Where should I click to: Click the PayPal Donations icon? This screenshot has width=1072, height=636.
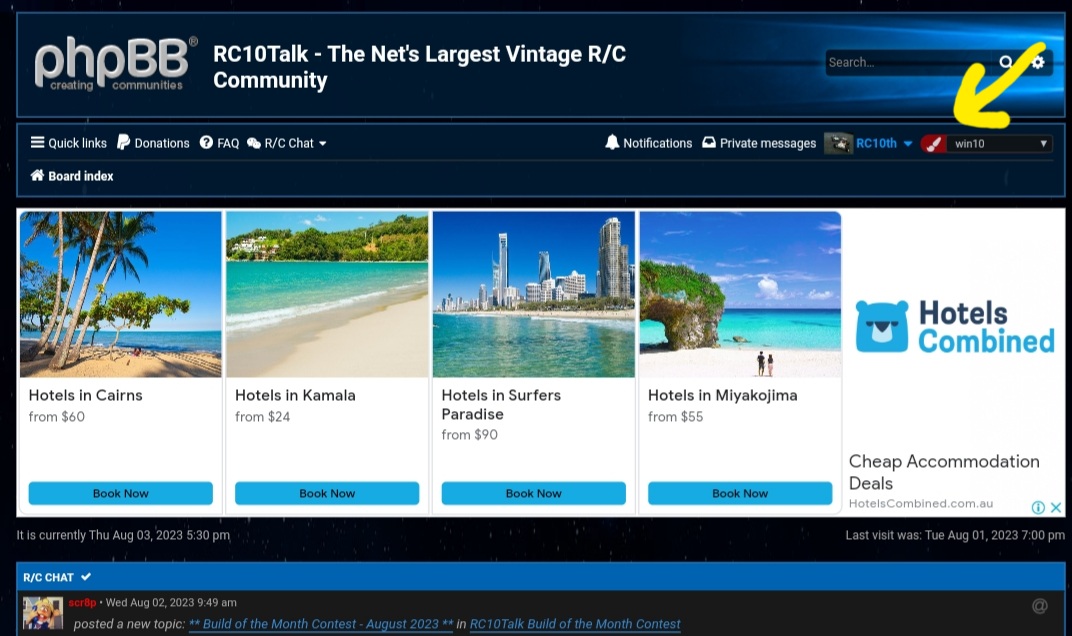click(123, 142)
